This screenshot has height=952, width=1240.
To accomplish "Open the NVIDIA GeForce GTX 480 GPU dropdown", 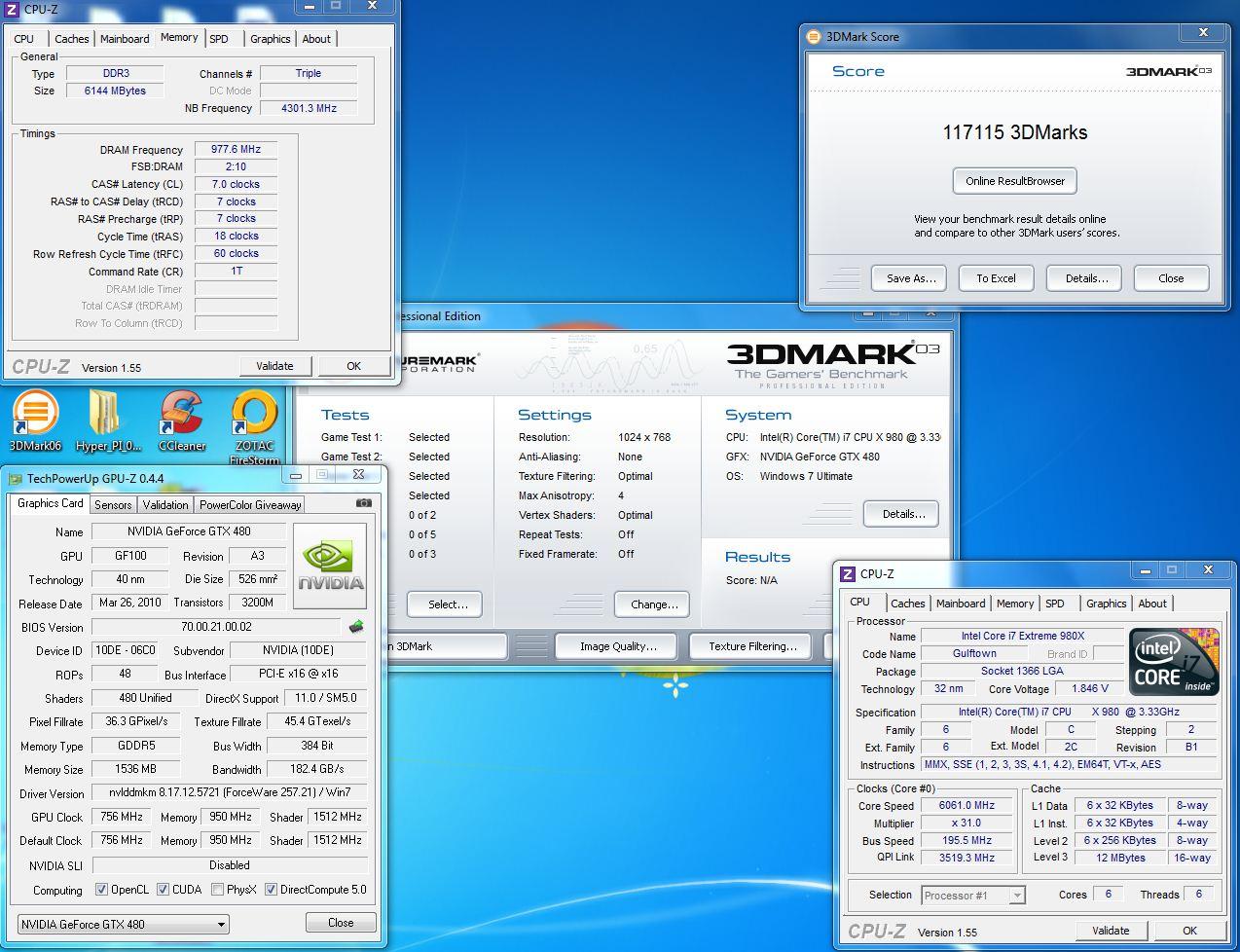I will click(124, 924).
